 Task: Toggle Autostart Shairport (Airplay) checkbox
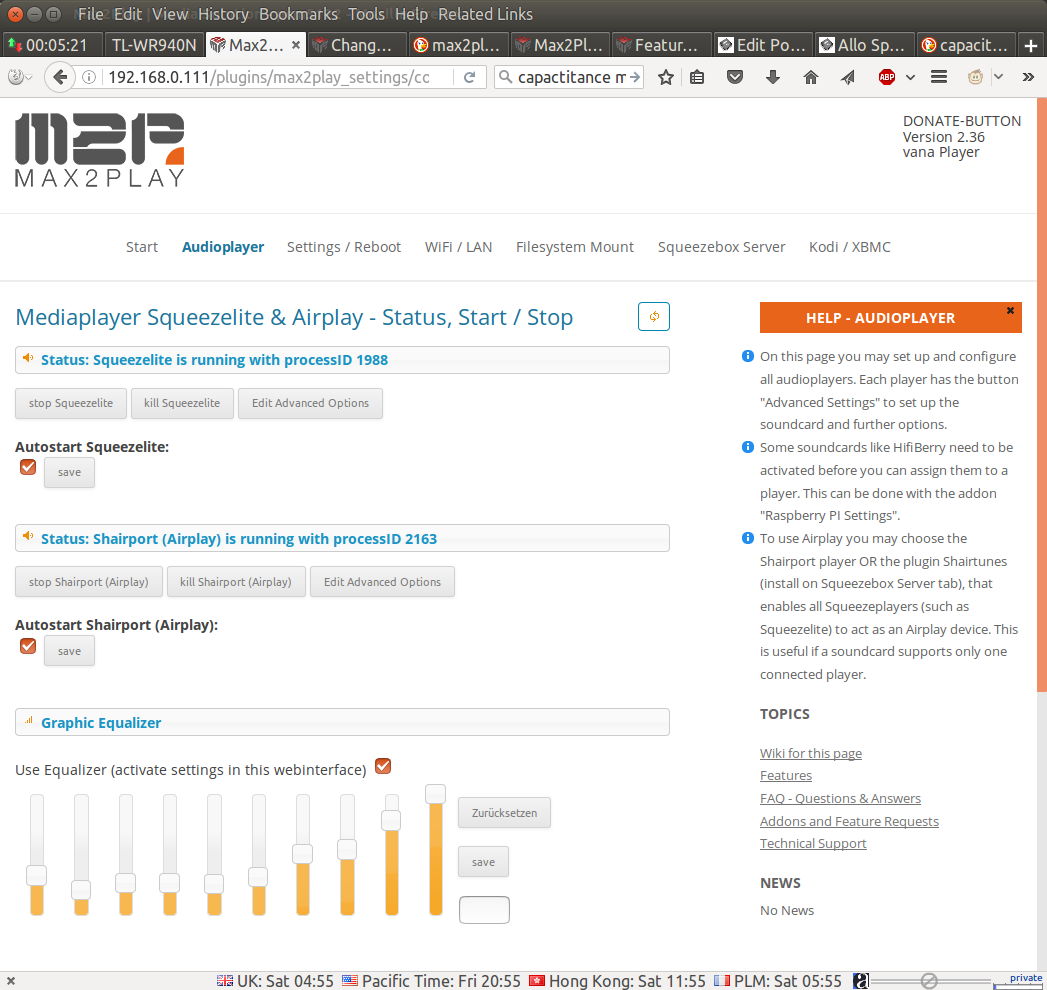tap(28, 646)
